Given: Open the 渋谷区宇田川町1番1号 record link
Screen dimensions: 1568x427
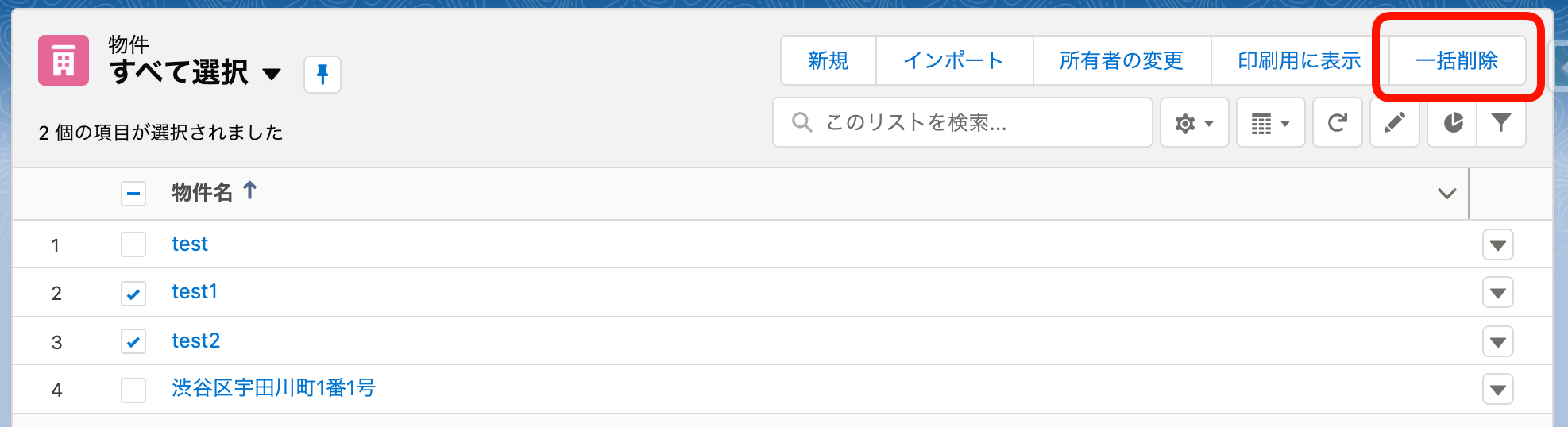Looking at the screenshot, I should pos(273,388).
